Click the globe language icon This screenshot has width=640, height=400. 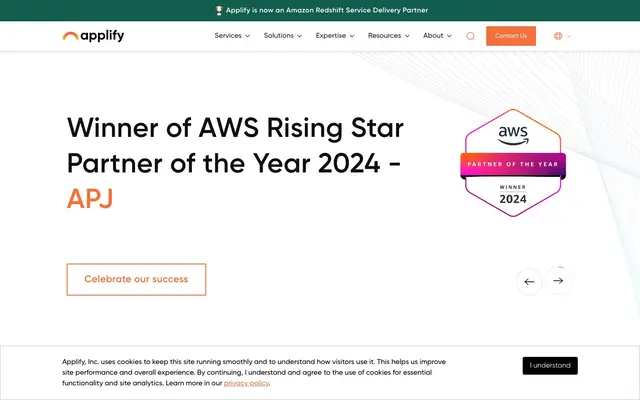tap(558, 36)
